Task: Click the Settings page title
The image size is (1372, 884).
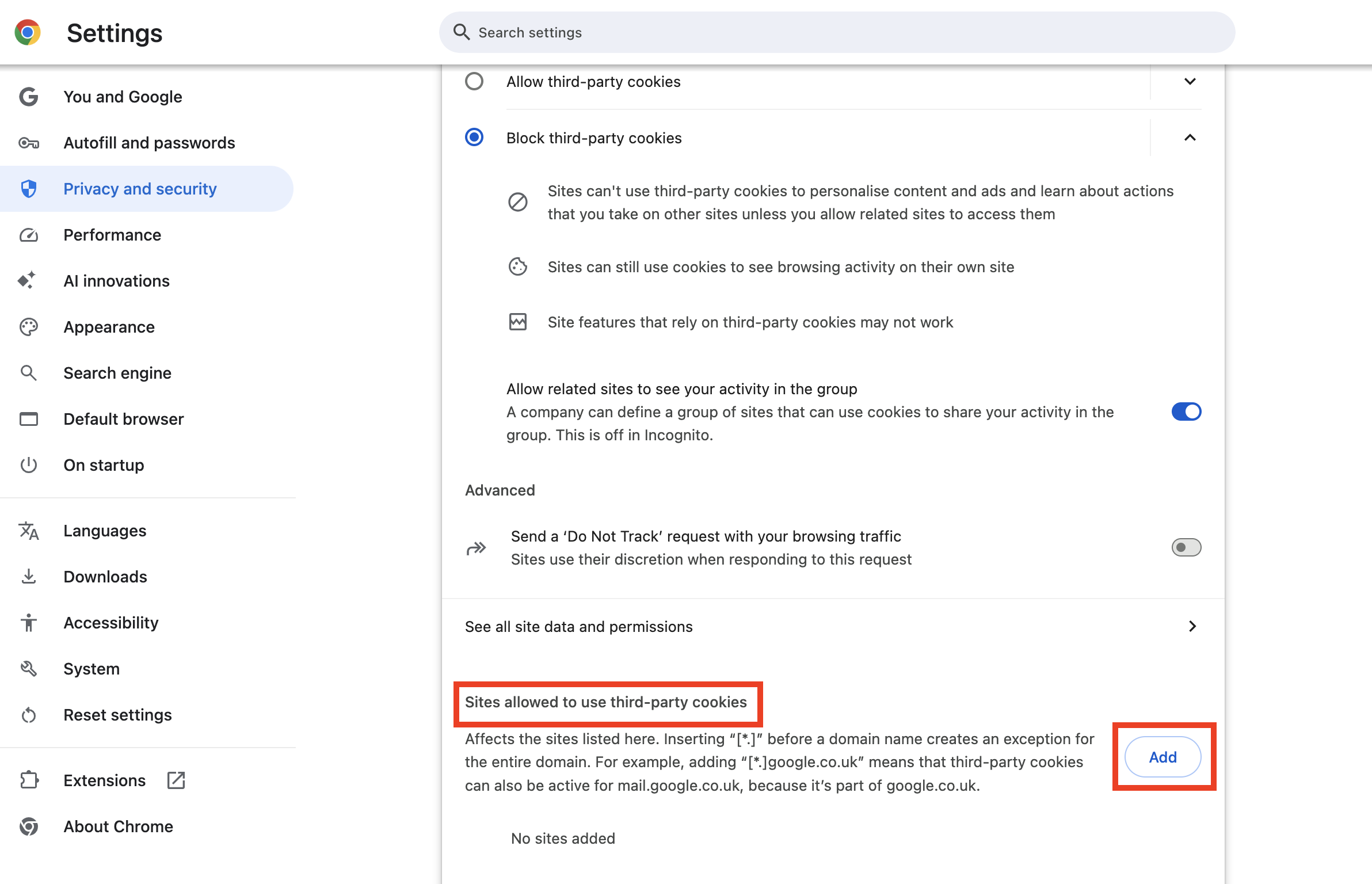Action: coord(115,33)
